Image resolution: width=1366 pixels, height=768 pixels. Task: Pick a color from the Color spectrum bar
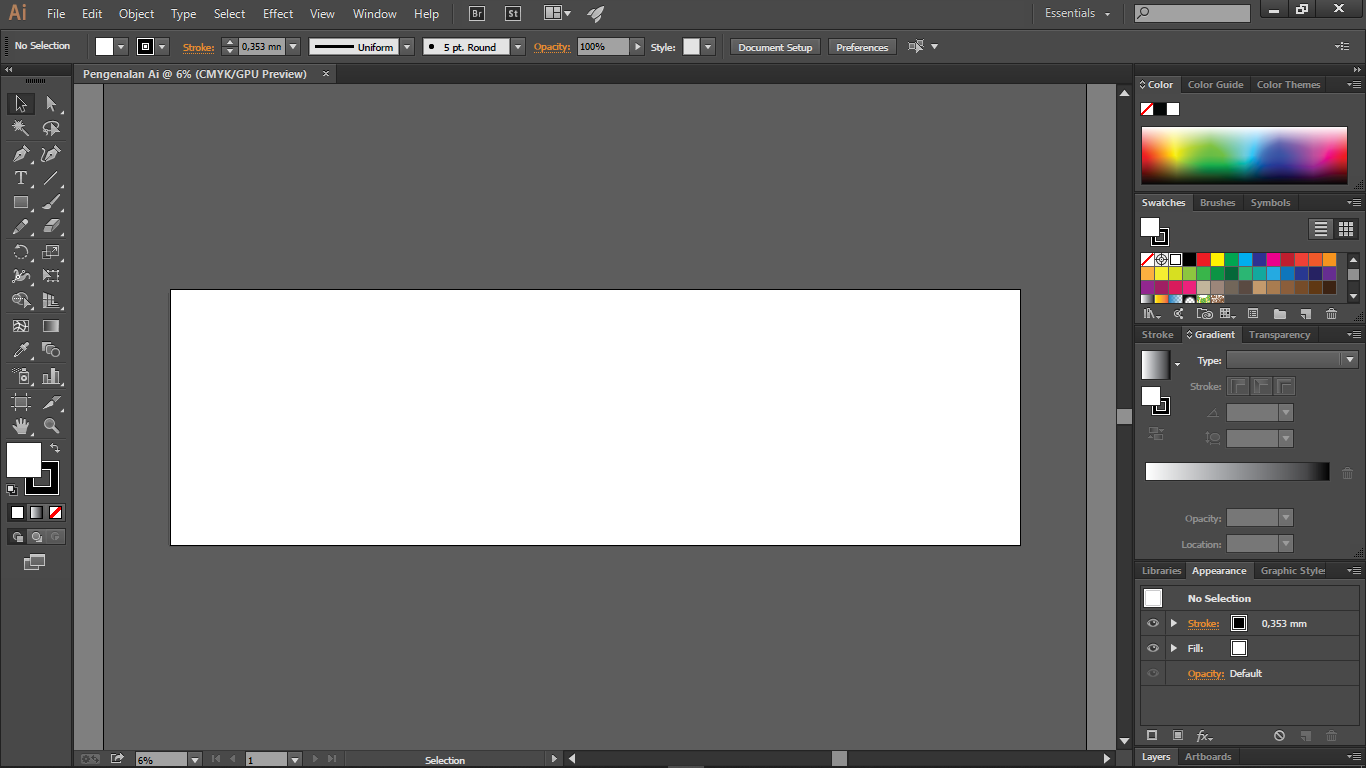pyautogui.click(x=1244, y=156)
